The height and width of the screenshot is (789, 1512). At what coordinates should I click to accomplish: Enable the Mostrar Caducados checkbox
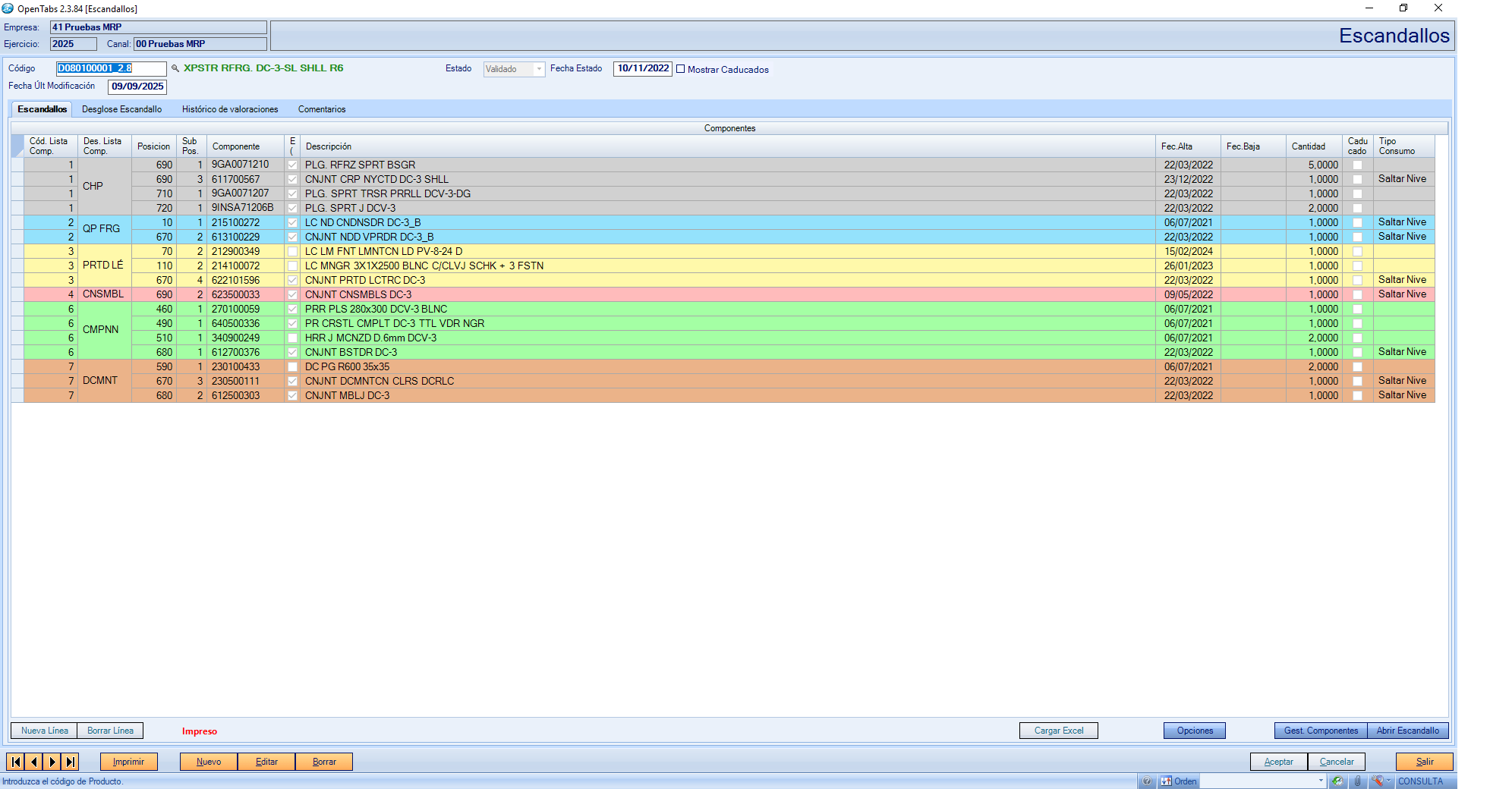coord(681,69)
